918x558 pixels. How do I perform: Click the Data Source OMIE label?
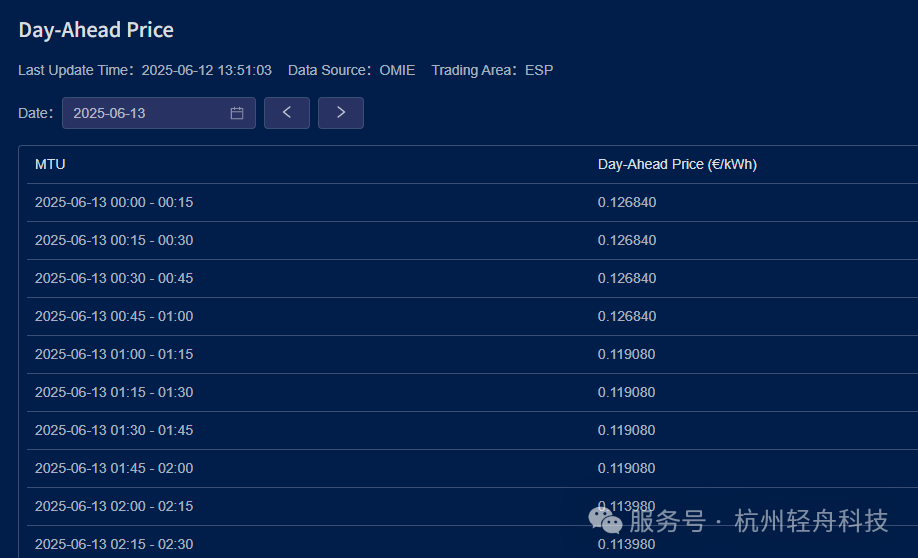tap(351, 70)
